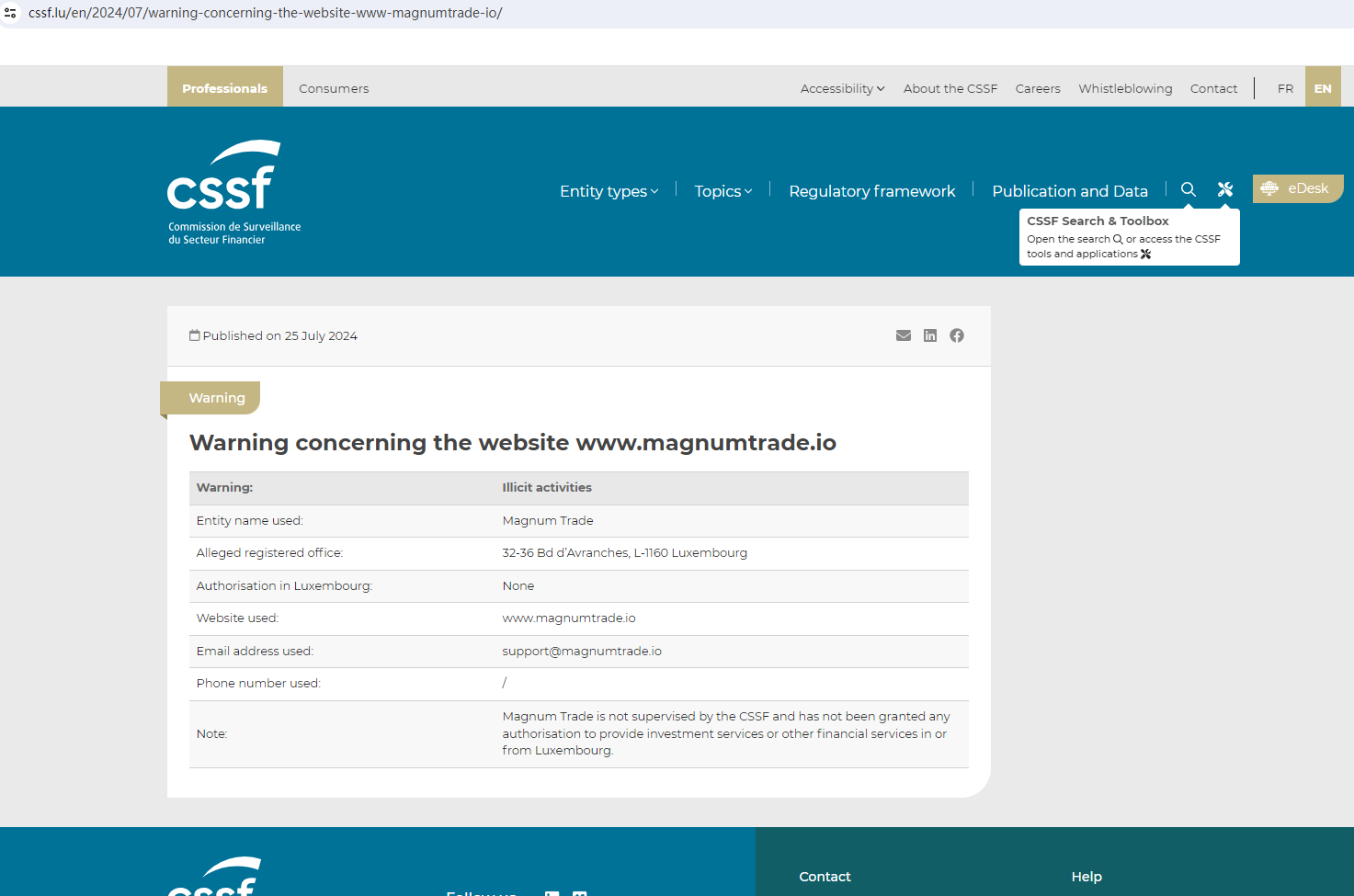Viewport: 1354px width, 896px height.
Task: Click the 'Magnum Trade' entity name cell
Action: click(x=548, y=520)
